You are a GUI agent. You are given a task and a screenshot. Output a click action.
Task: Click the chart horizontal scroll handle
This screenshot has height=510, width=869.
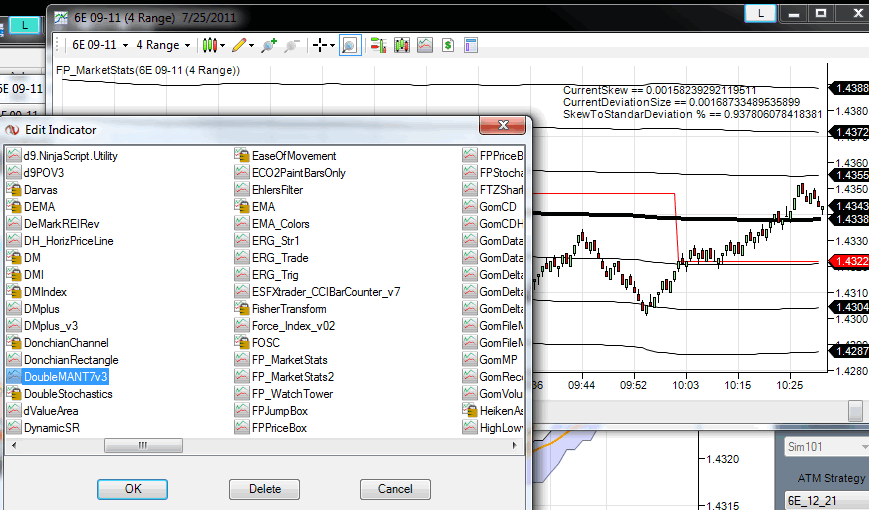coord(855,411)
